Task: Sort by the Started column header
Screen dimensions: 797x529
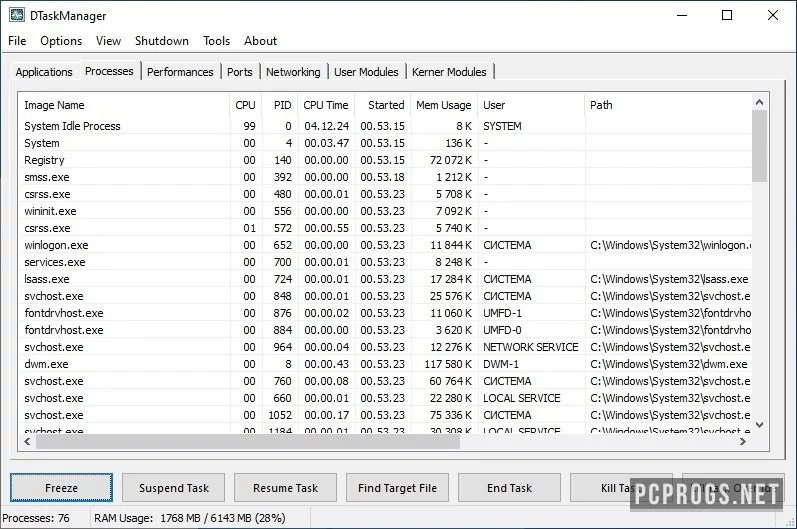Action: [x=383, y=105]
